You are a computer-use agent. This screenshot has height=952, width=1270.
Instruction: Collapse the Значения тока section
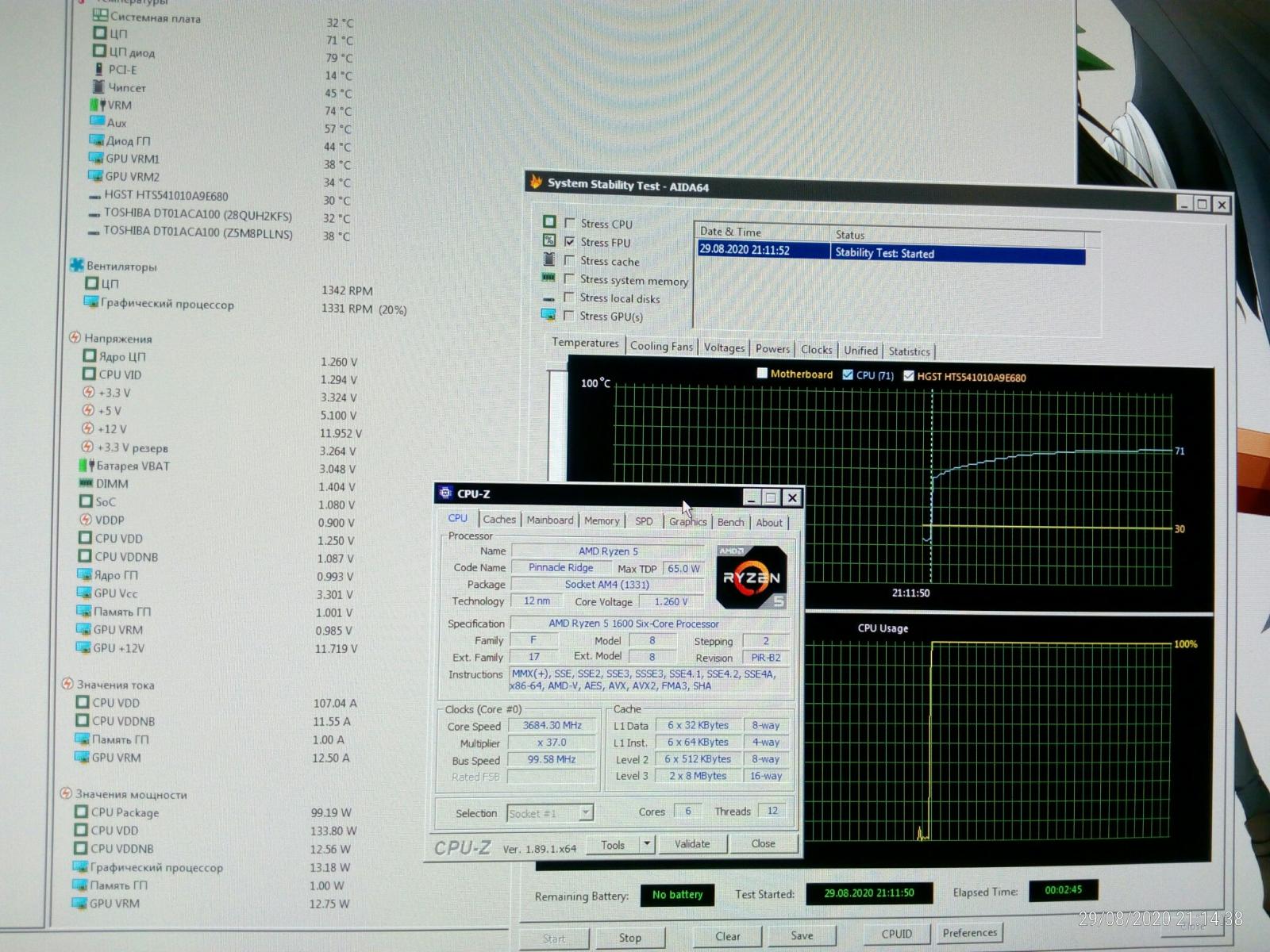(x=67, y=684)
